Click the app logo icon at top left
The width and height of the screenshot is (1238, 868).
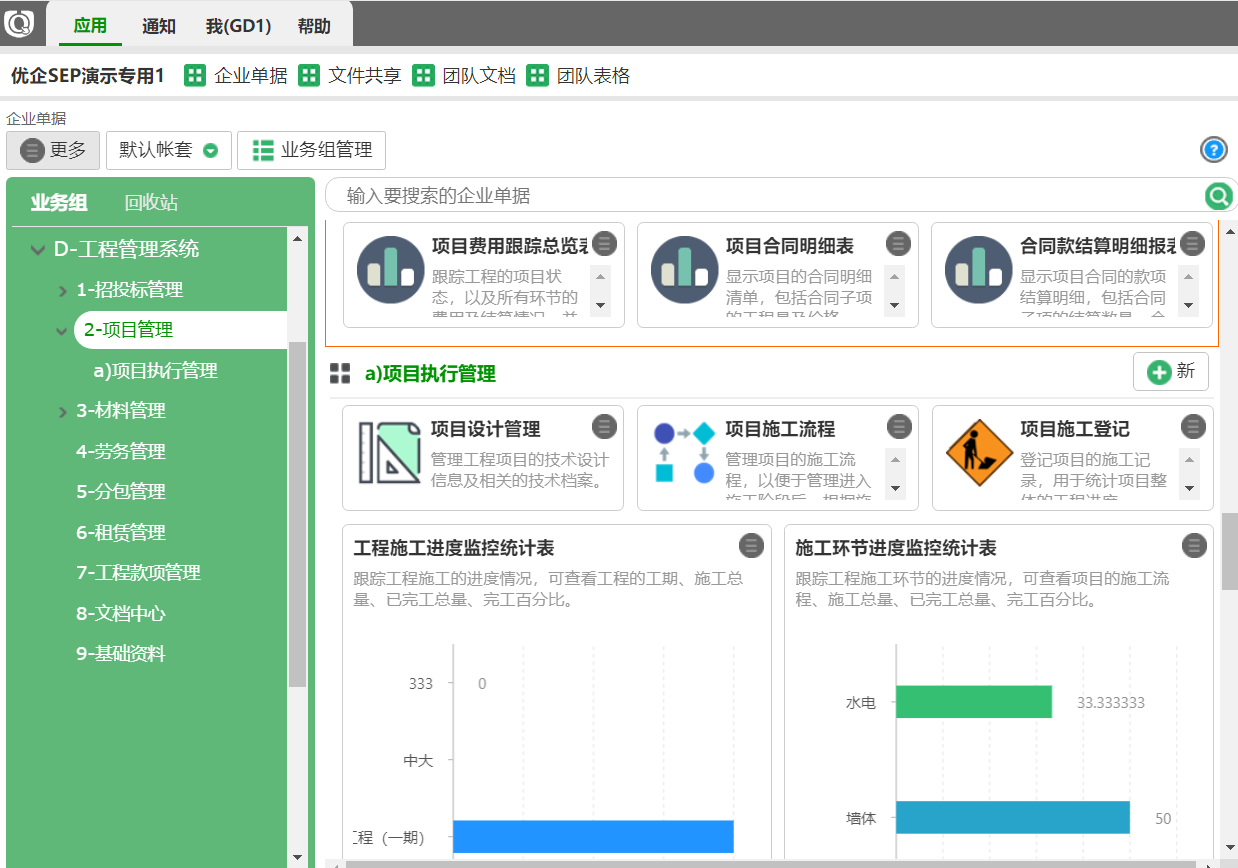tap(19, 24)
